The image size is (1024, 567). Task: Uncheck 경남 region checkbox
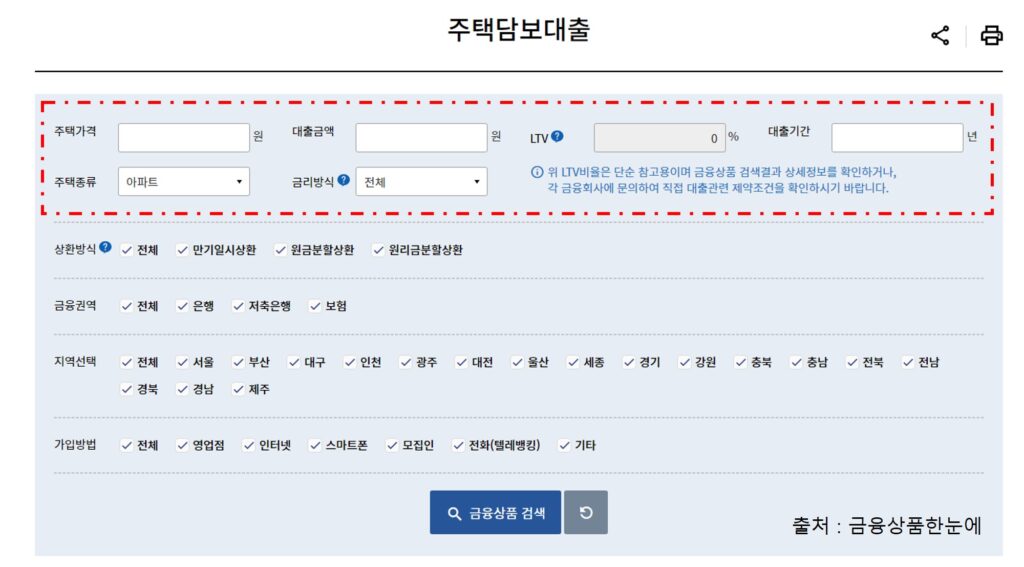[182, 389]
